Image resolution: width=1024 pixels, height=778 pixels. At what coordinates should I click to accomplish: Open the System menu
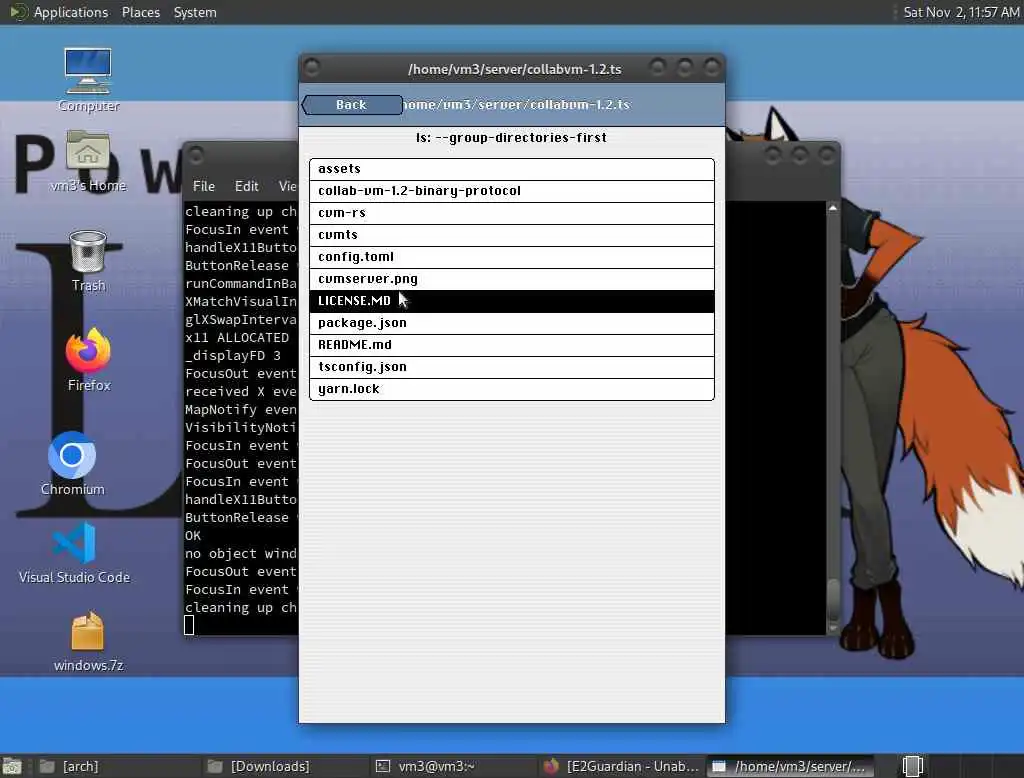(195, 12)
